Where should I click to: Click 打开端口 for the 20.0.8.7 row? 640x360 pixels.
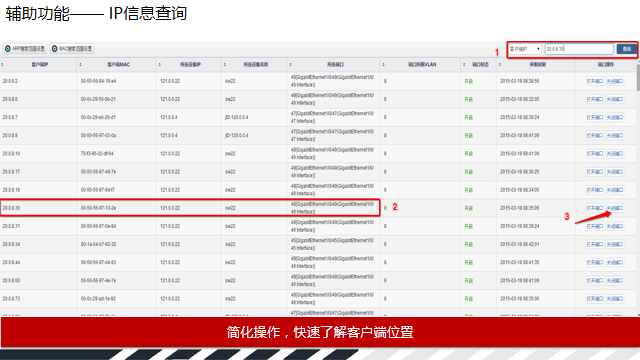click(594, 118)
